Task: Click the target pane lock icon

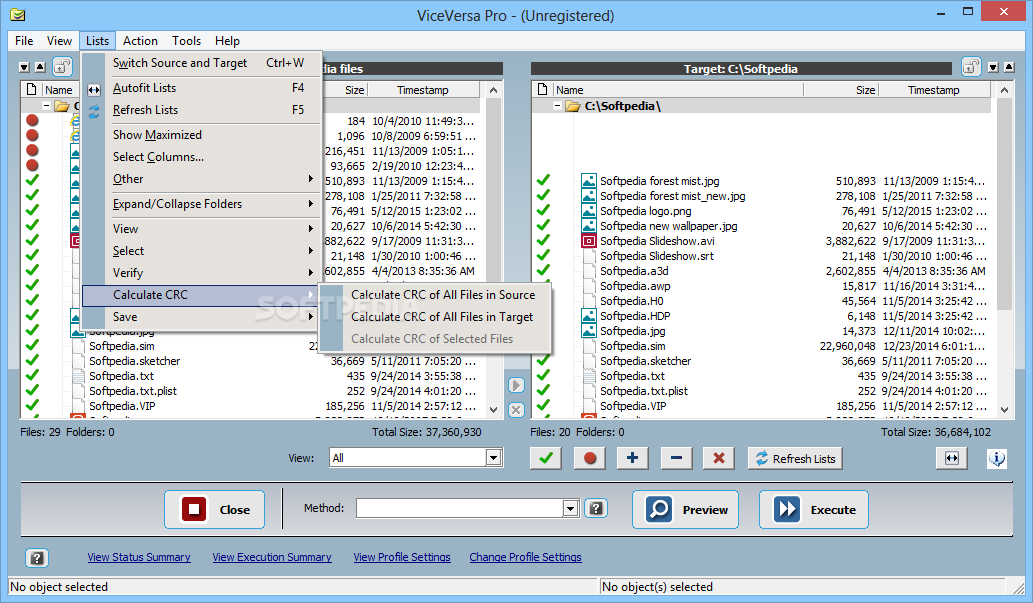Action: pos(971,67)
